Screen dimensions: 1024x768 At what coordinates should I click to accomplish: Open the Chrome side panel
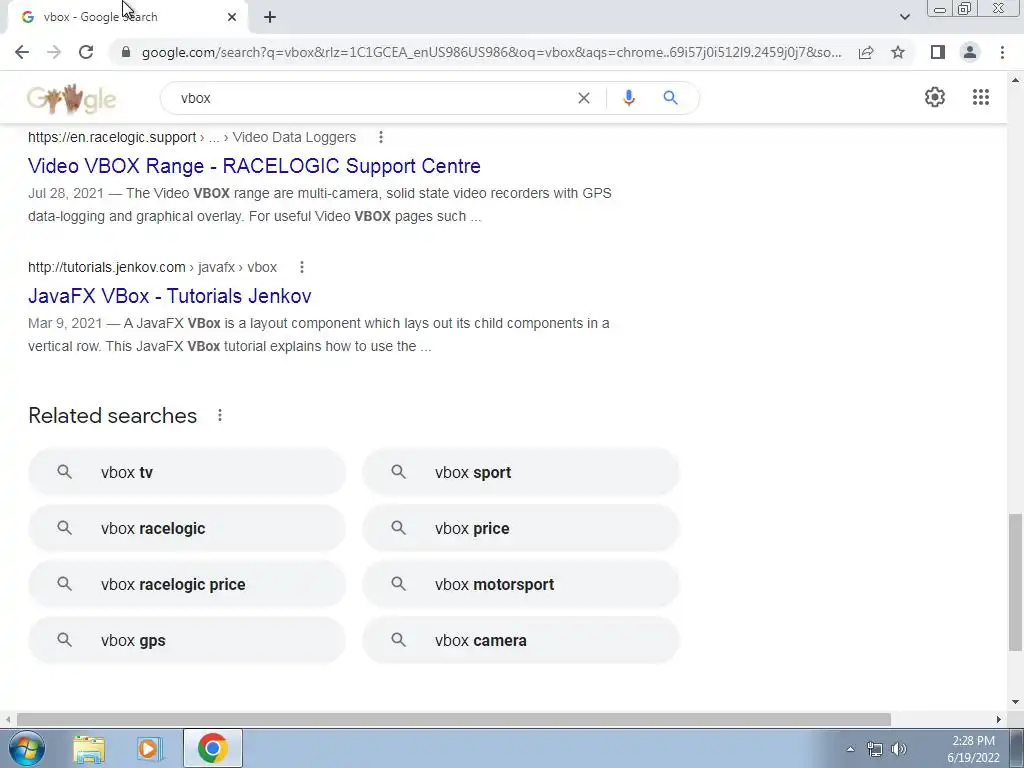[938, 52]
